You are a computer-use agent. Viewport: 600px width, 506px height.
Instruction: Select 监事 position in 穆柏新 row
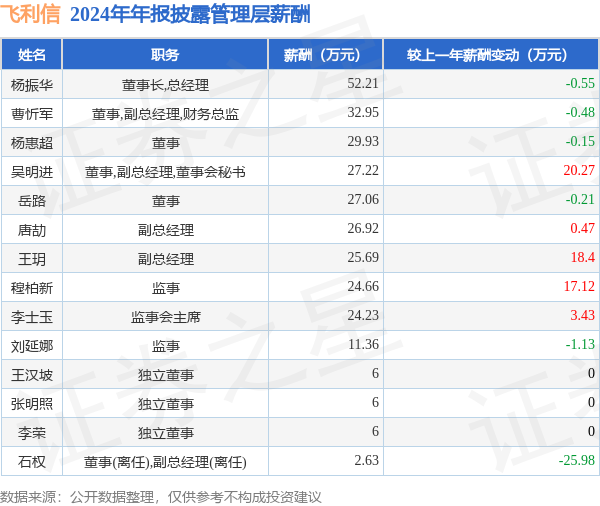(x=166, y=288)
